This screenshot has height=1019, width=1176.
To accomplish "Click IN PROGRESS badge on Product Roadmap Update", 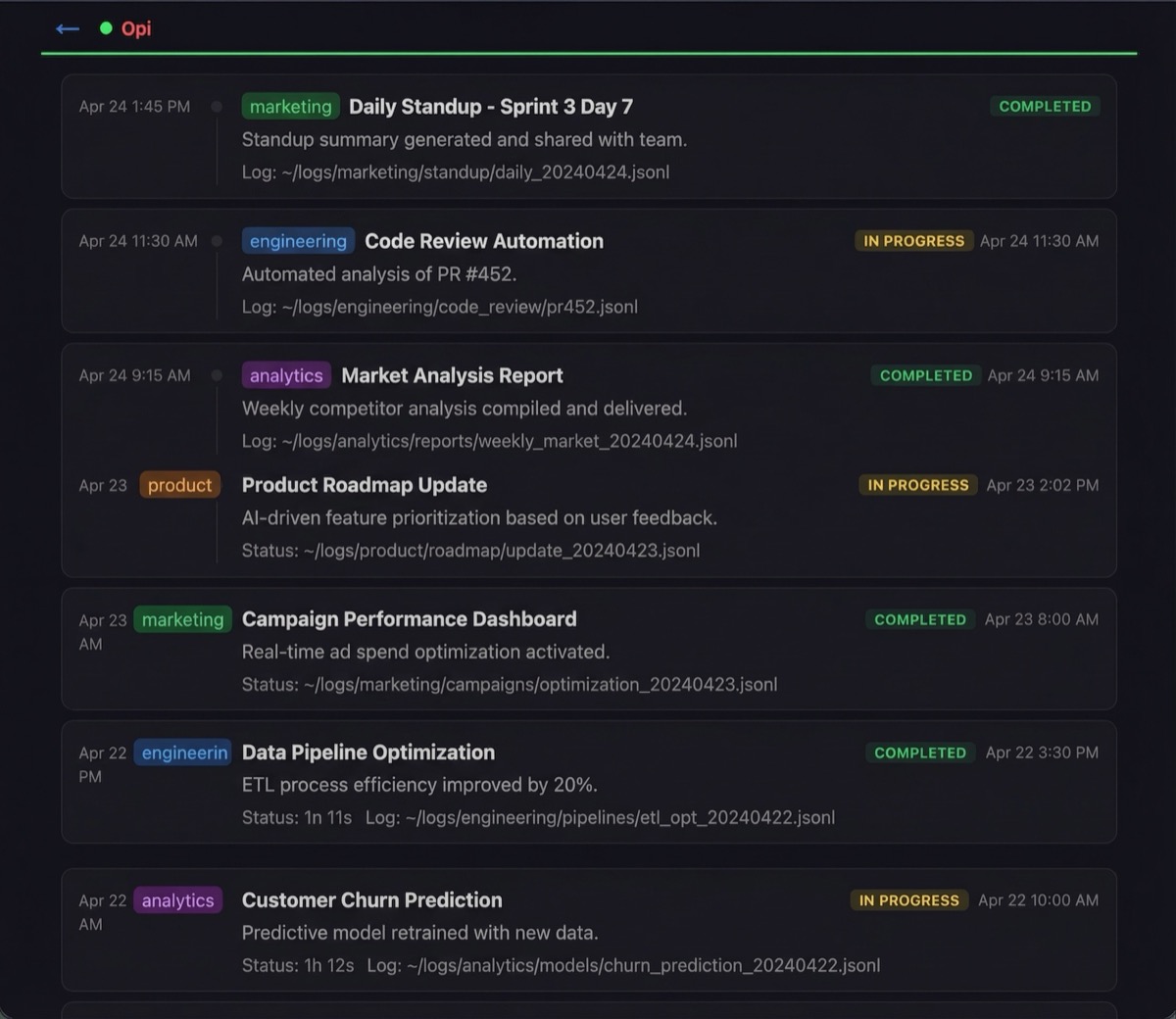I will click(x=918, y=485).
